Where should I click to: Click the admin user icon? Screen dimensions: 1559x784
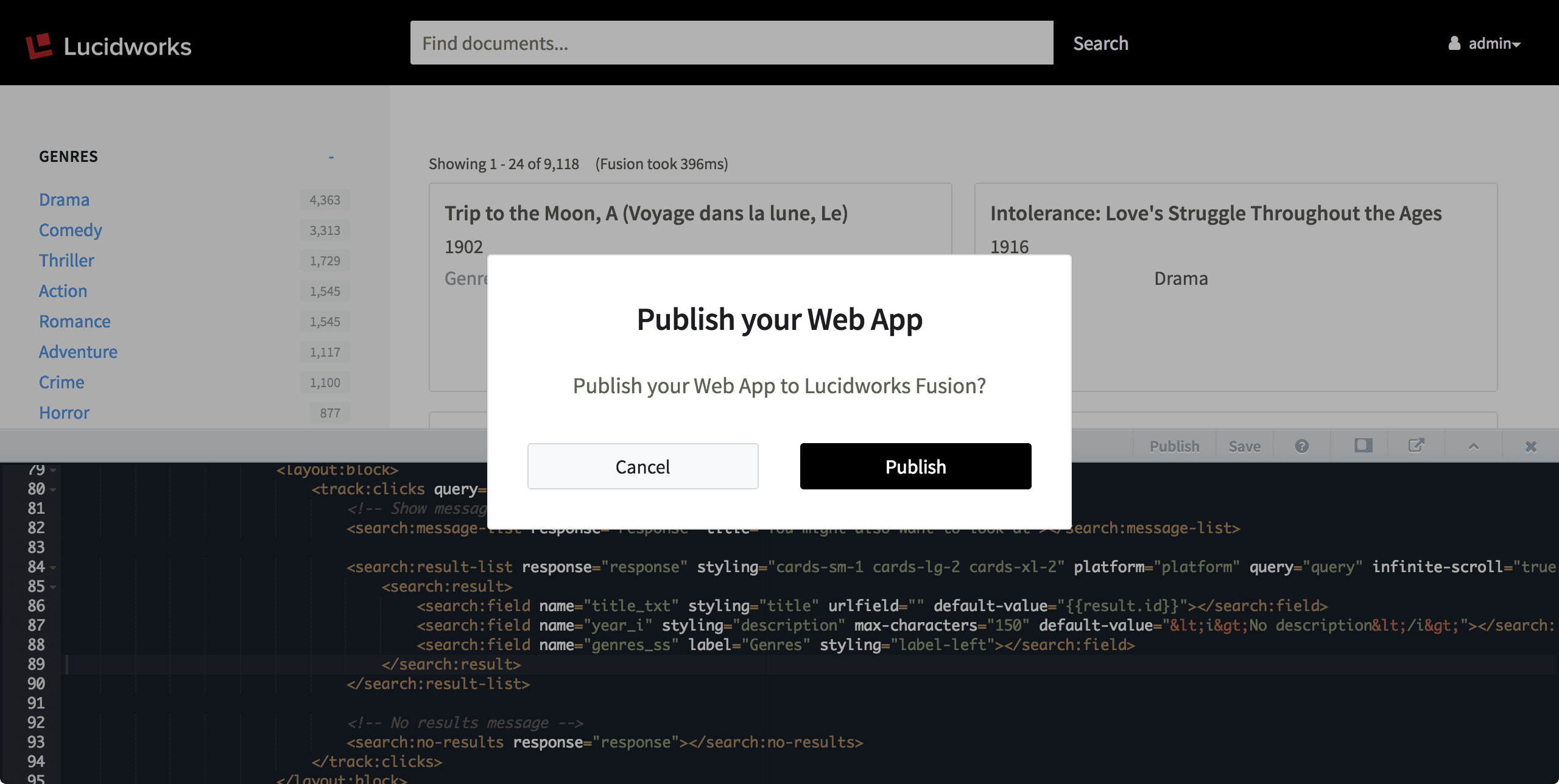(x=1454, y=43)
